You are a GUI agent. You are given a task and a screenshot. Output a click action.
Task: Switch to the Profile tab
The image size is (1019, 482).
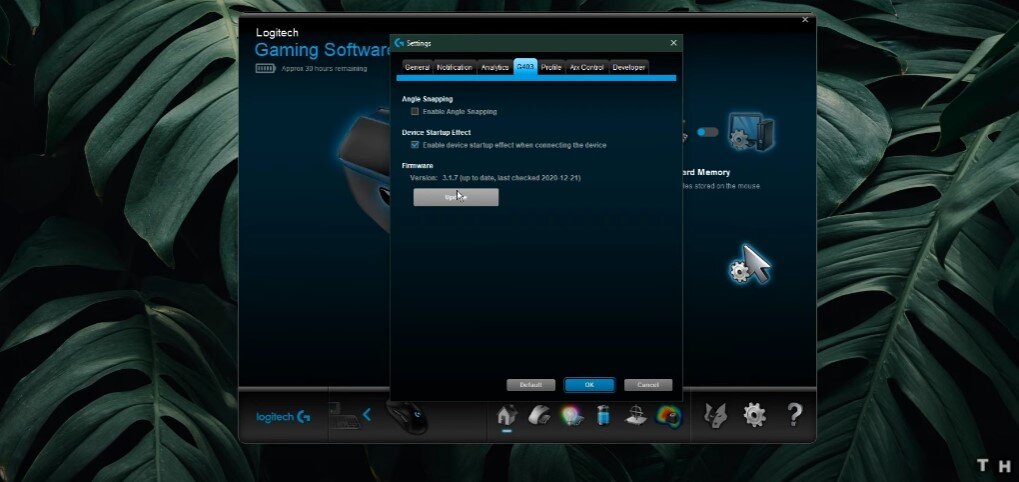(551, 68)
